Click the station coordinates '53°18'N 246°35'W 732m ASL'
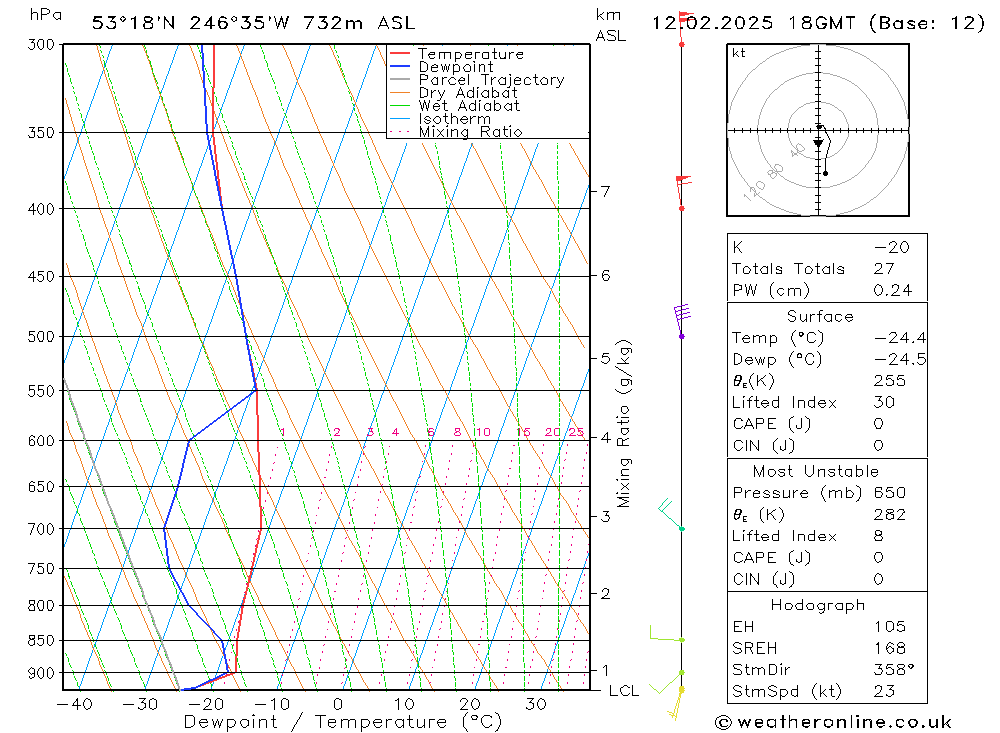The width and height of the screenshot is (1000, 733). 253,23
